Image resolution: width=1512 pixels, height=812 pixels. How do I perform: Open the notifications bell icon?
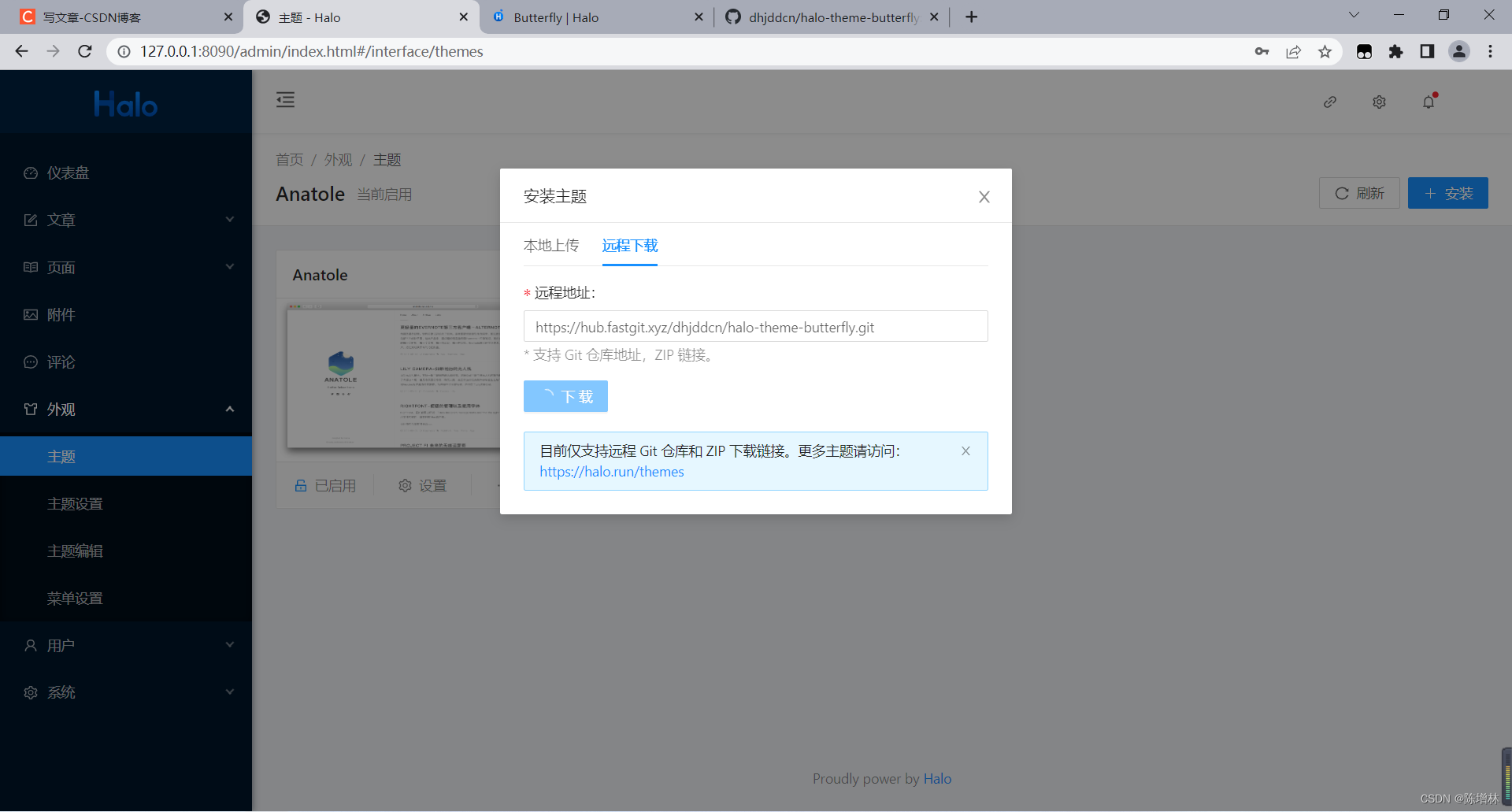(1429, 102)
